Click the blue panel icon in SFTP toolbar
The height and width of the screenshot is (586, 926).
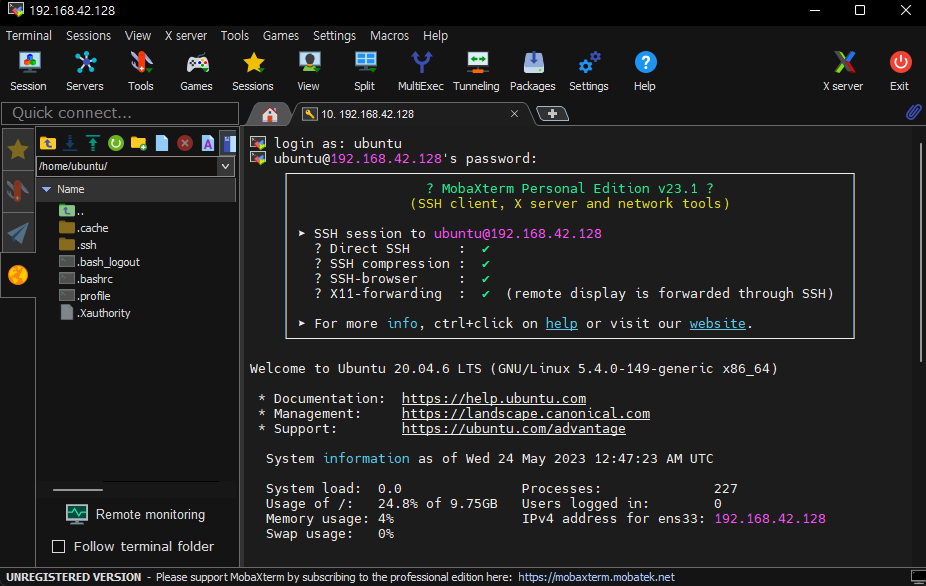point(229,142)
